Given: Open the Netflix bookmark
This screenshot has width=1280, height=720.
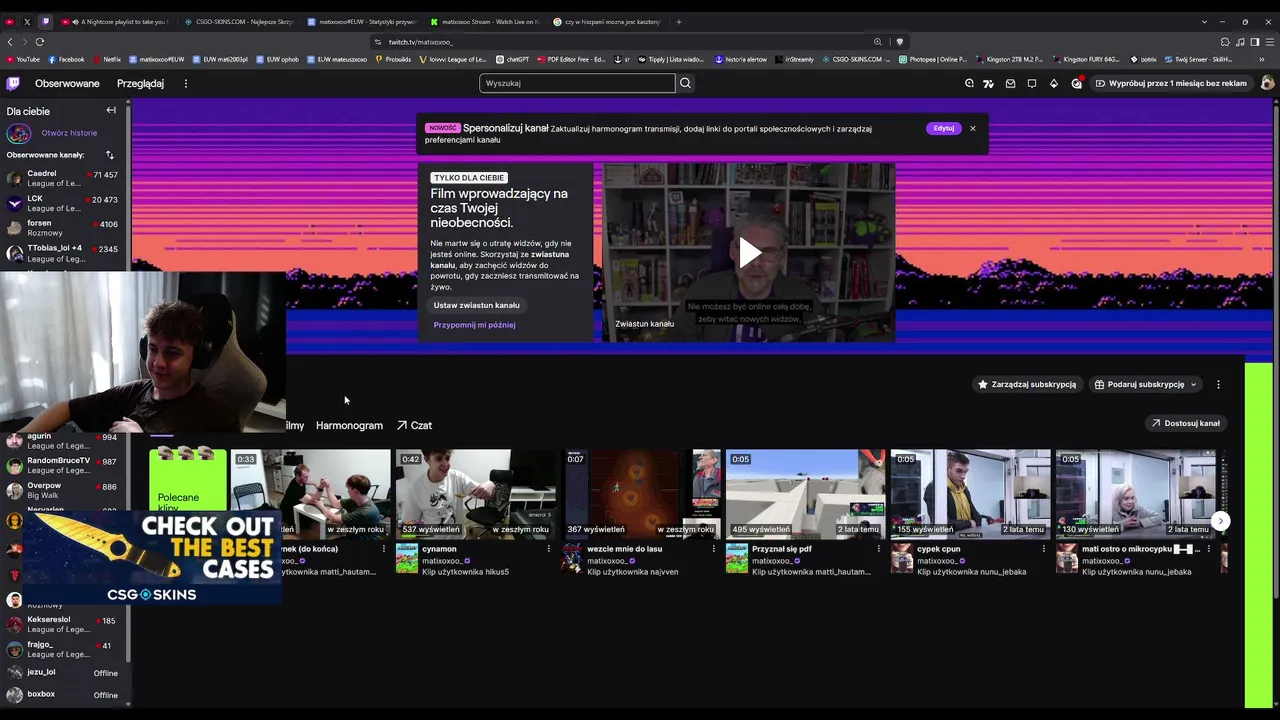Looking at the screenshot, I should click(106, 59).
